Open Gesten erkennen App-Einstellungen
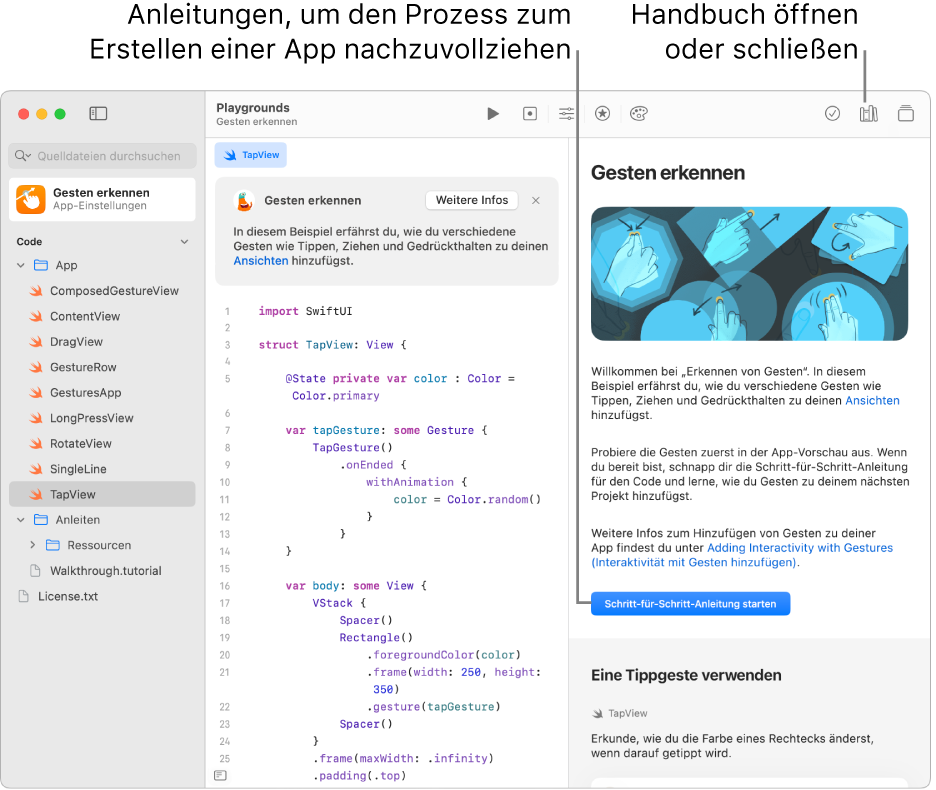This screenshot has height=790, width=936. click(x=103, y=199)
